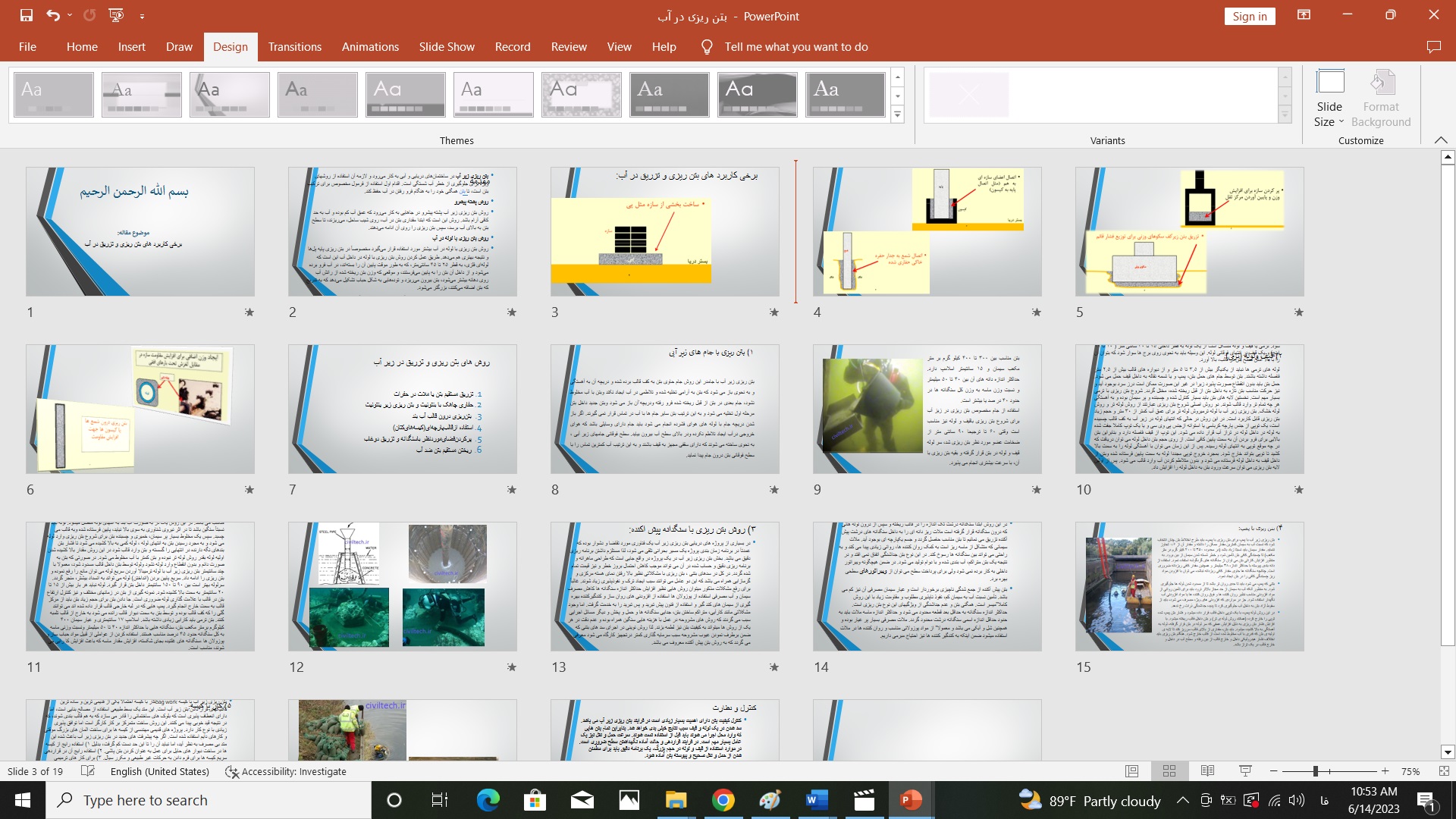Click English (United States) language indicator
This screenshot has height=819, width=1456.
pyautogui.click(x=159, y=771)
